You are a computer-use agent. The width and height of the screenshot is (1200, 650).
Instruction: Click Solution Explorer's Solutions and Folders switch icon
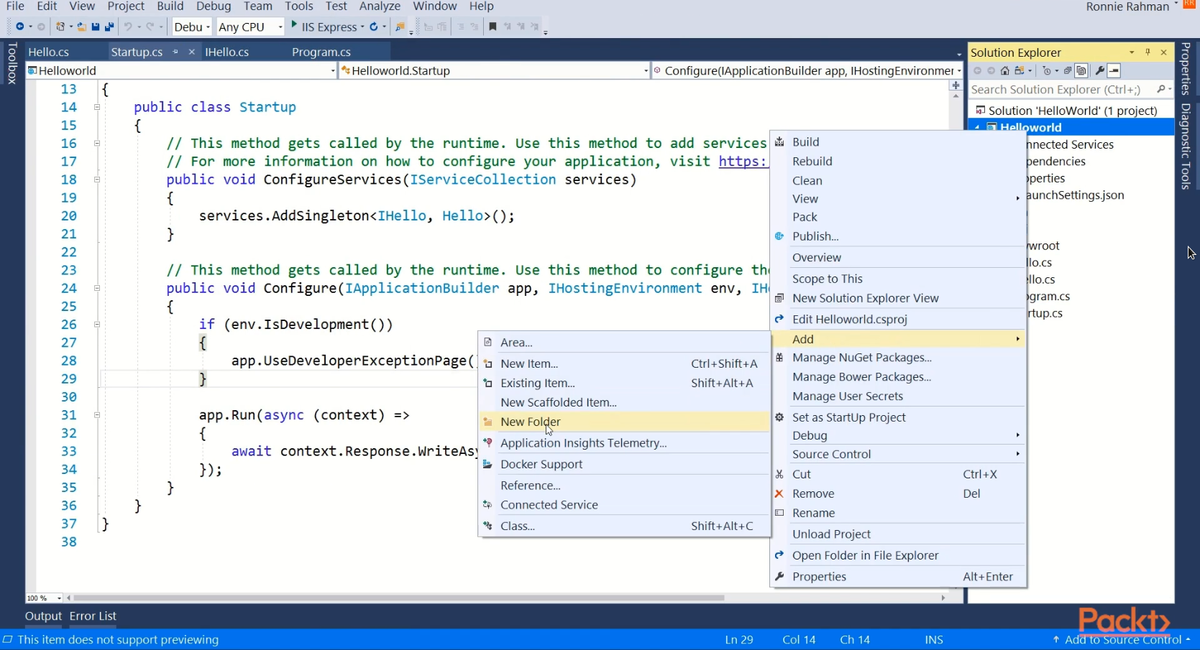[x=1019, y=70]
